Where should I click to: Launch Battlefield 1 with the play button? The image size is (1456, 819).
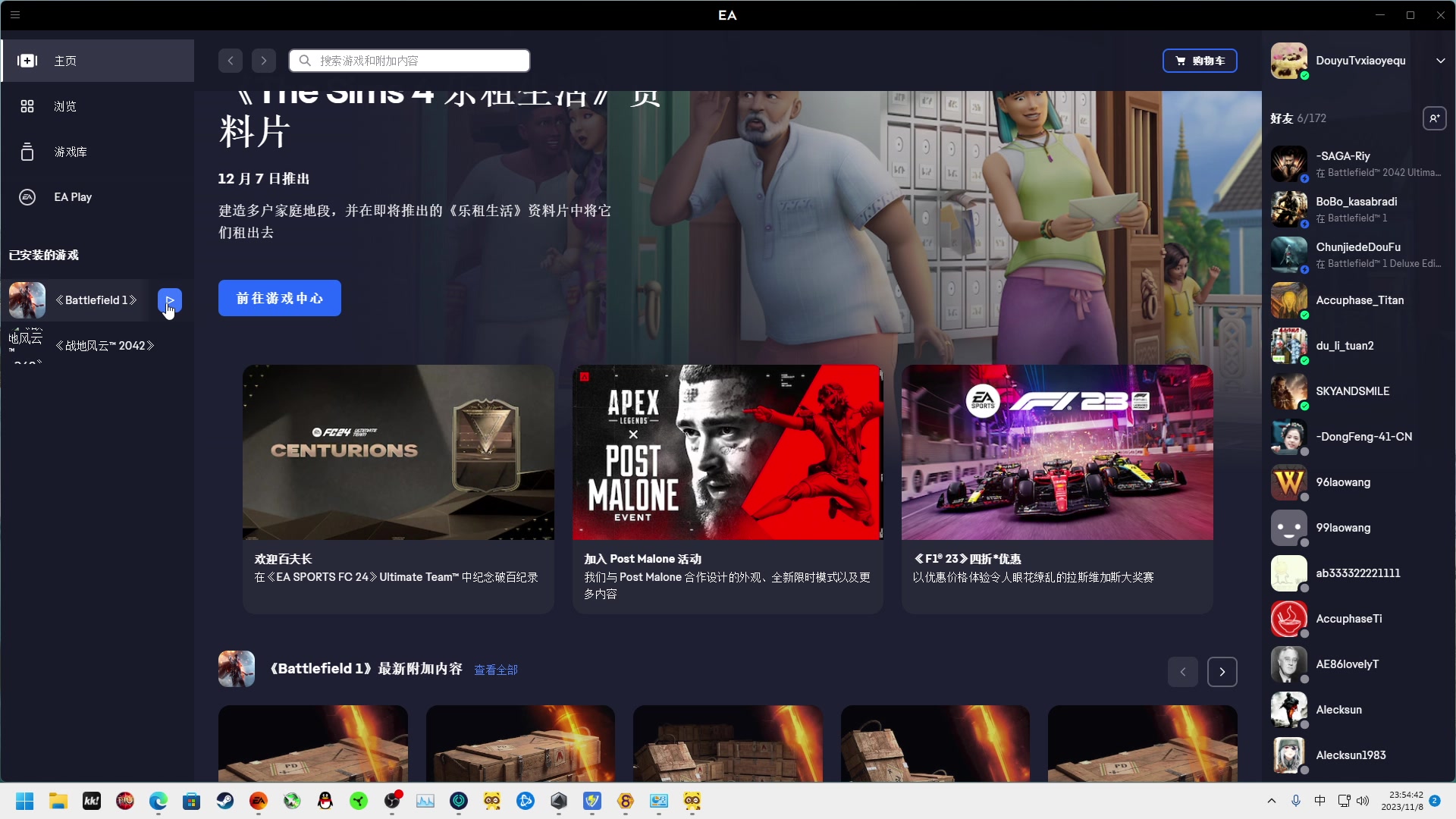click(170, 300)
